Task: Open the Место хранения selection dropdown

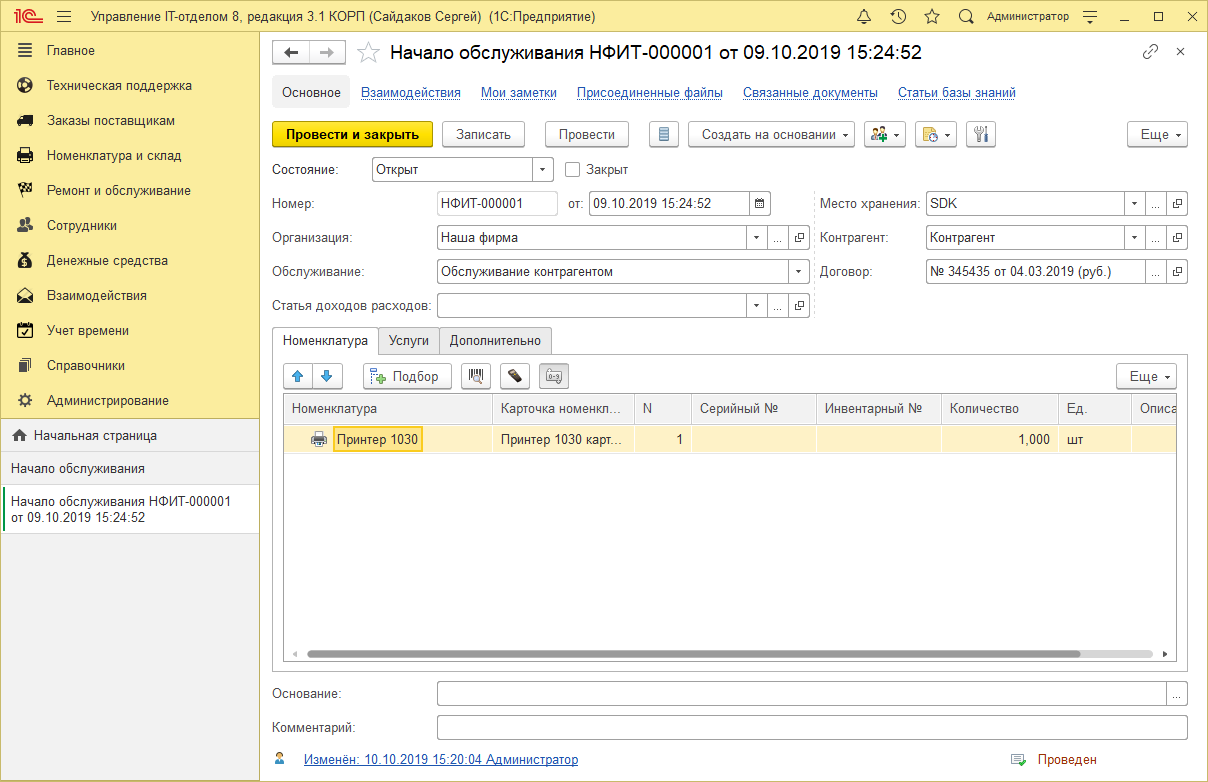Action: pos(1133,203)
